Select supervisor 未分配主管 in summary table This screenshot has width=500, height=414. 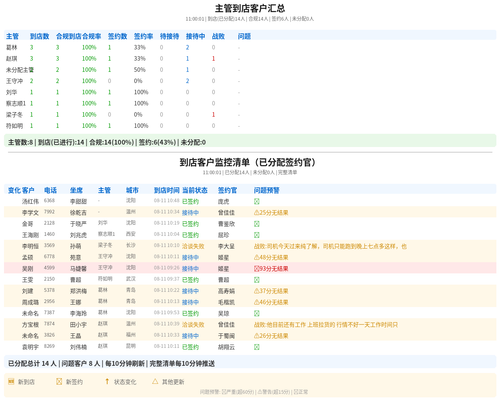20,70
